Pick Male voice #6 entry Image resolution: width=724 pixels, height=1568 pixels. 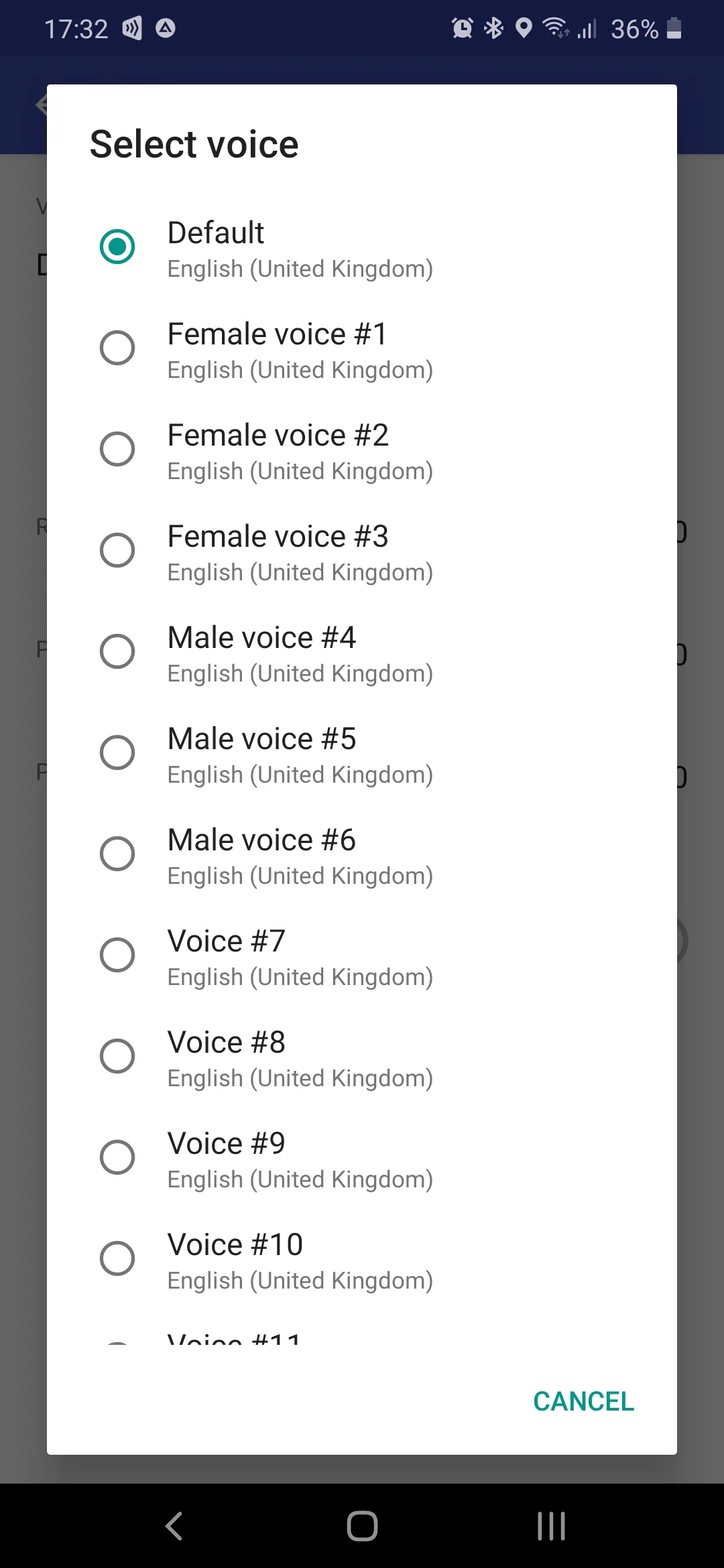point(117,854)
